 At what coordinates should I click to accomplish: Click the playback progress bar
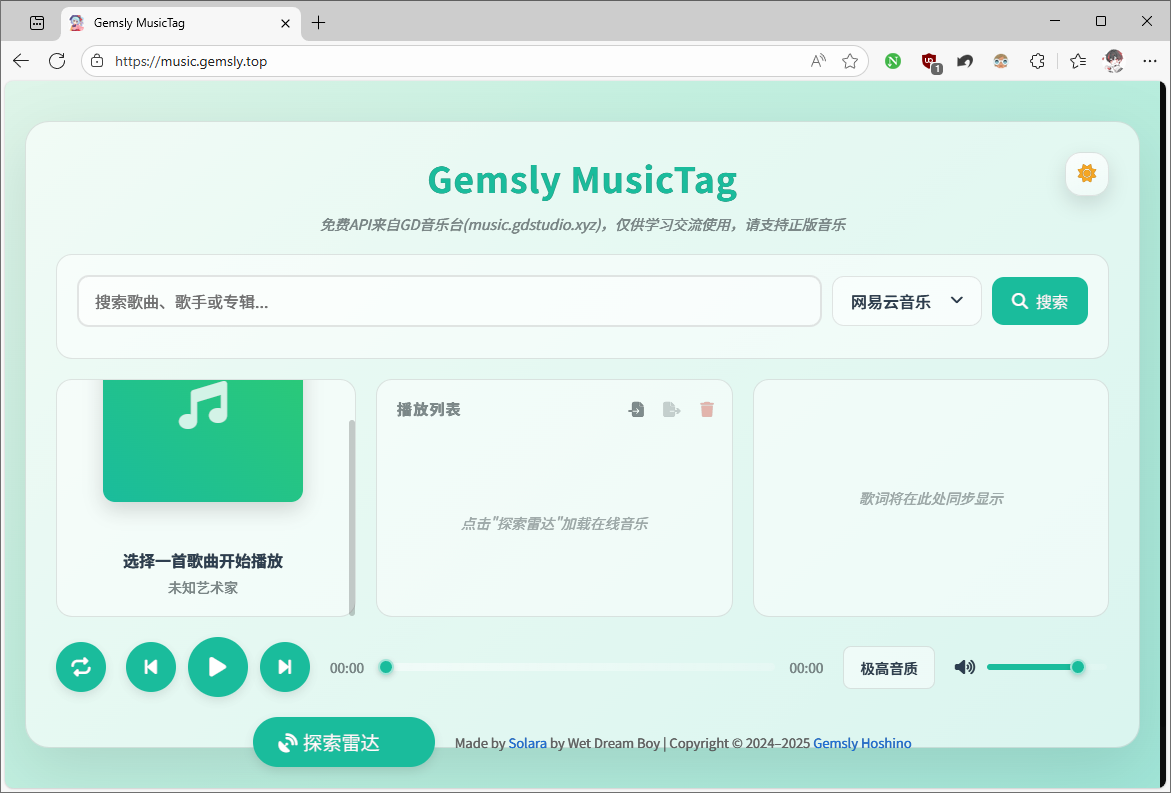click(580, 667)
